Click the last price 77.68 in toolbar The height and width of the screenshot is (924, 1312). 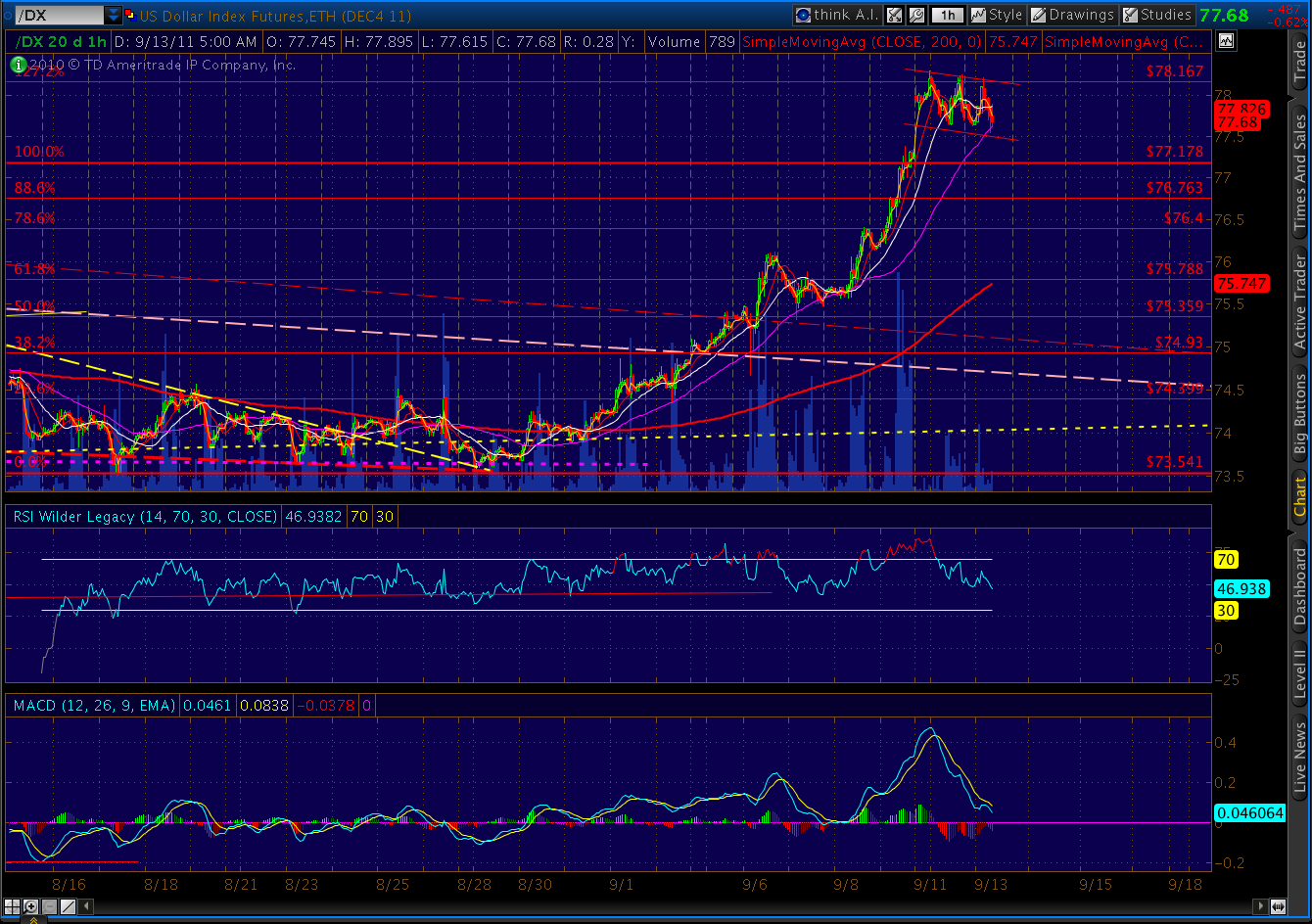point(1224,15)
